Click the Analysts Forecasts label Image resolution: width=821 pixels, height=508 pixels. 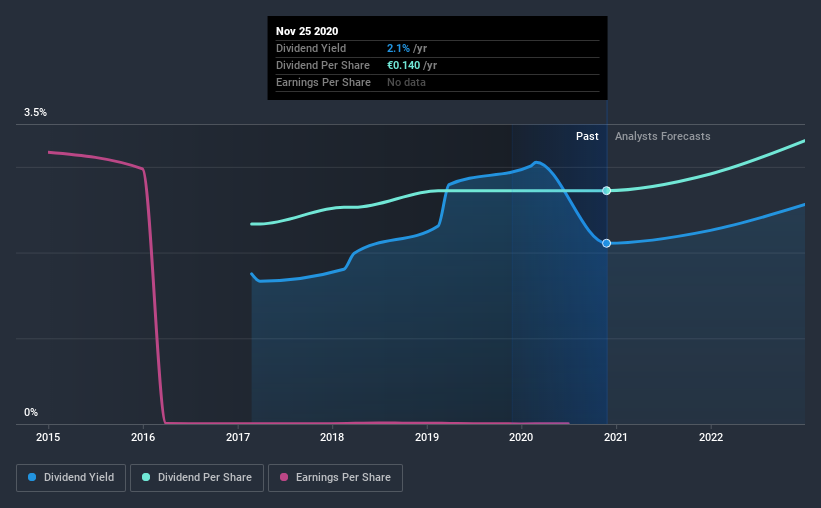click(x=662, y=136)
